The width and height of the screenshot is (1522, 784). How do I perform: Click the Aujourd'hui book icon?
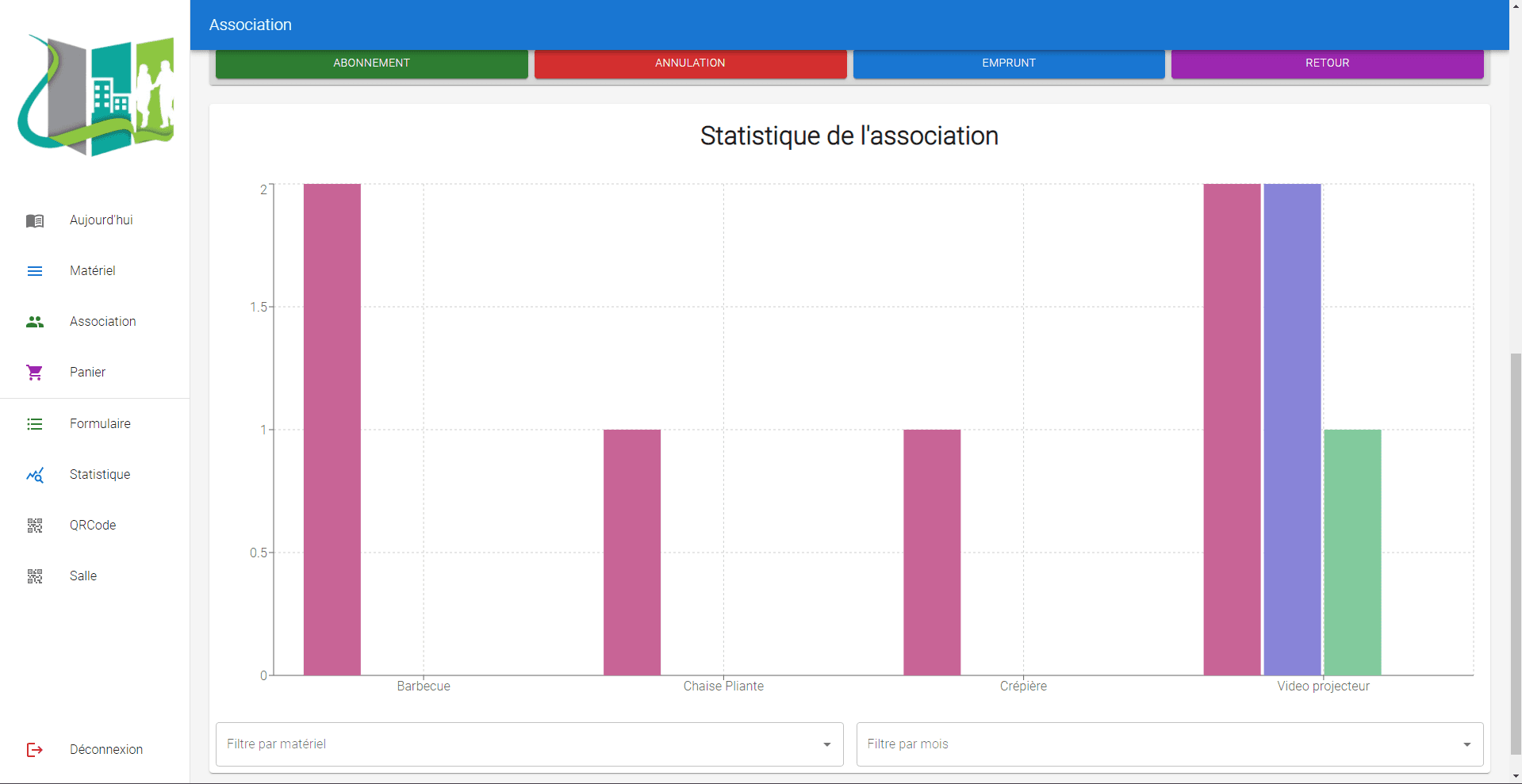[35, 220]
